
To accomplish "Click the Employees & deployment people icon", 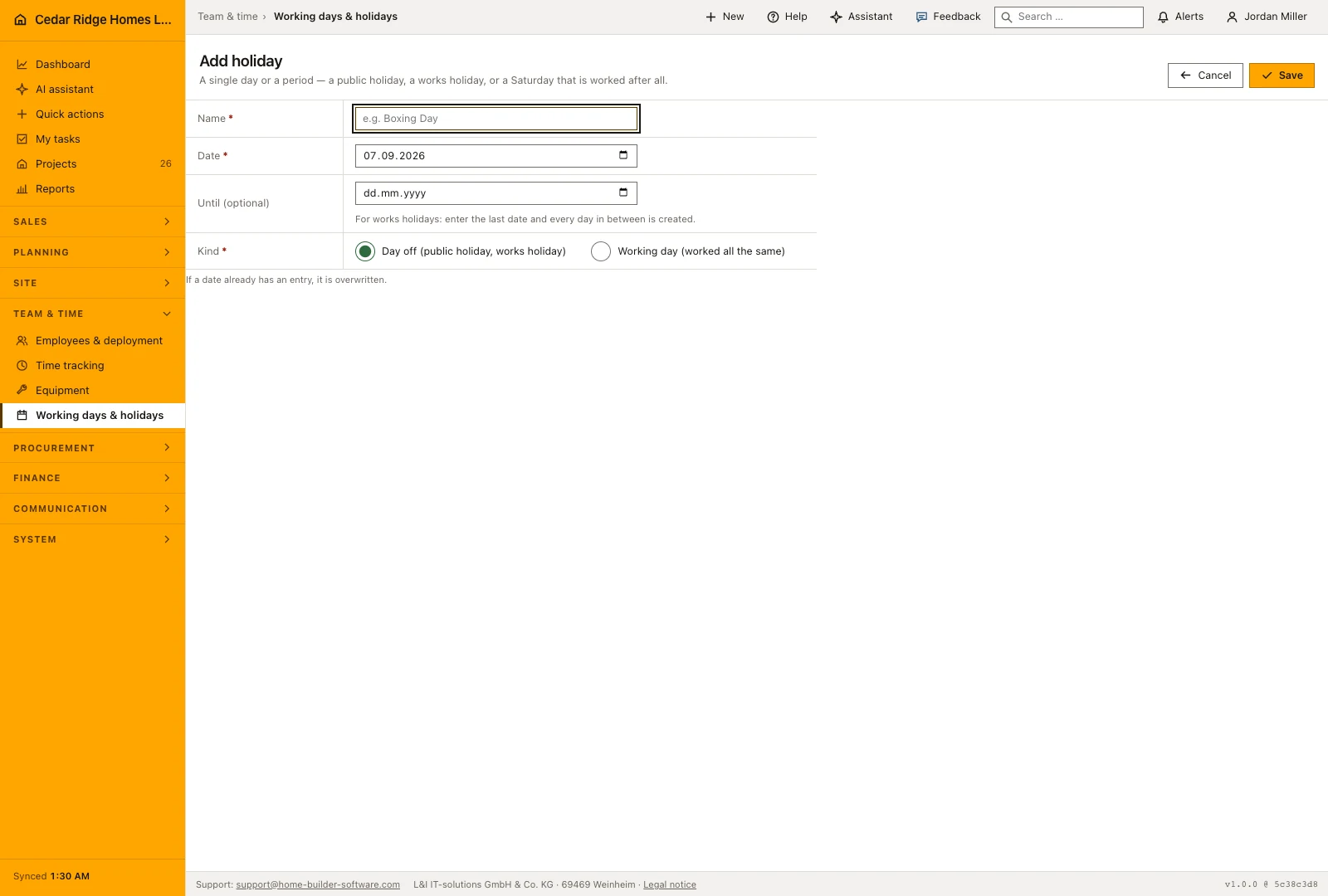I will 22,341.
